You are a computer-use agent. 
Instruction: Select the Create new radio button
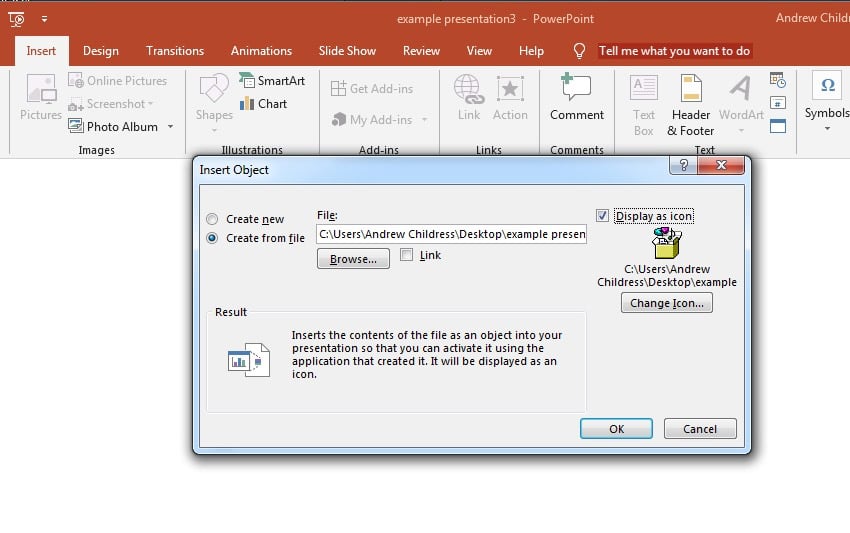[212, 220]
